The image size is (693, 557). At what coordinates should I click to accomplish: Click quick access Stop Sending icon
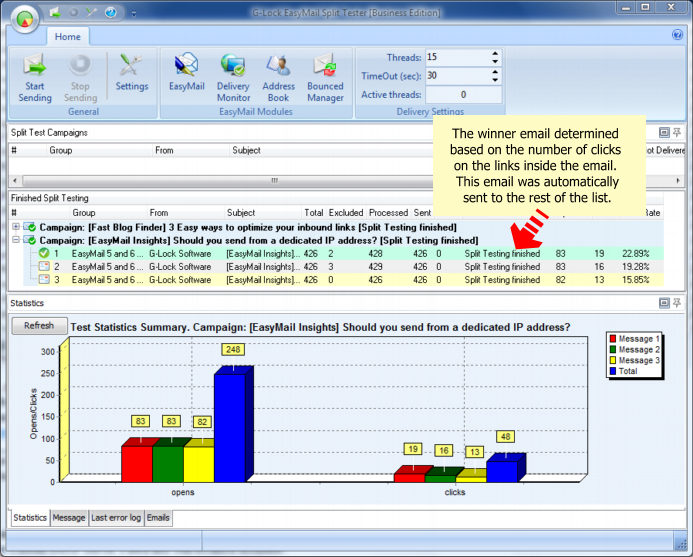[x=74, y=12]
